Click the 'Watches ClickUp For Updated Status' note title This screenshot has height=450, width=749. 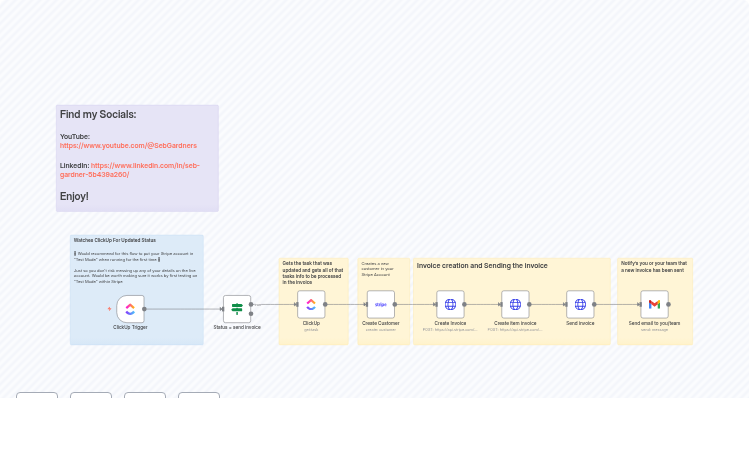click(115, 240)
